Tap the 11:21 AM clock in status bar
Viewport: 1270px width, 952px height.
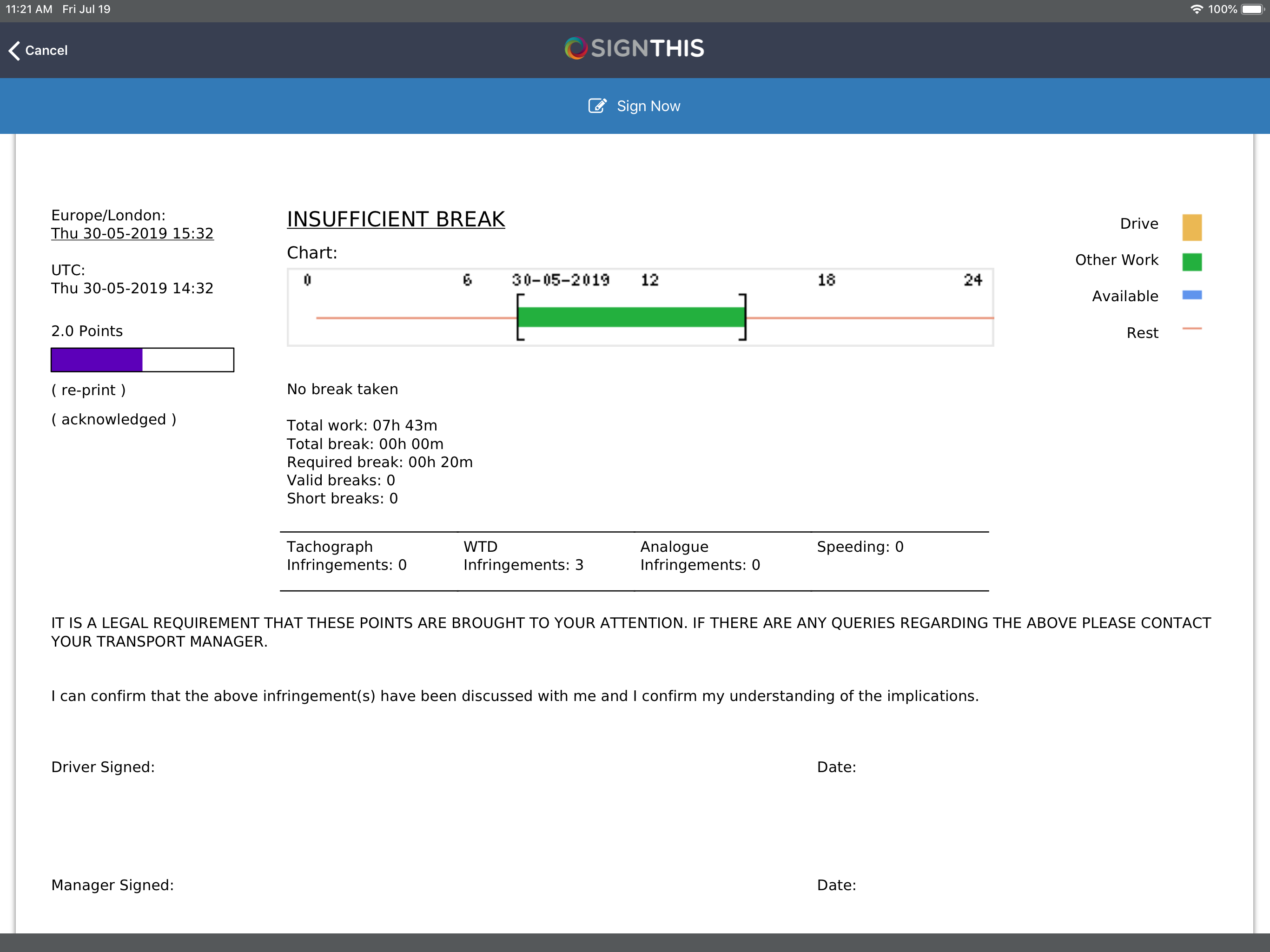pyautogui.click(x=29, y=10)
